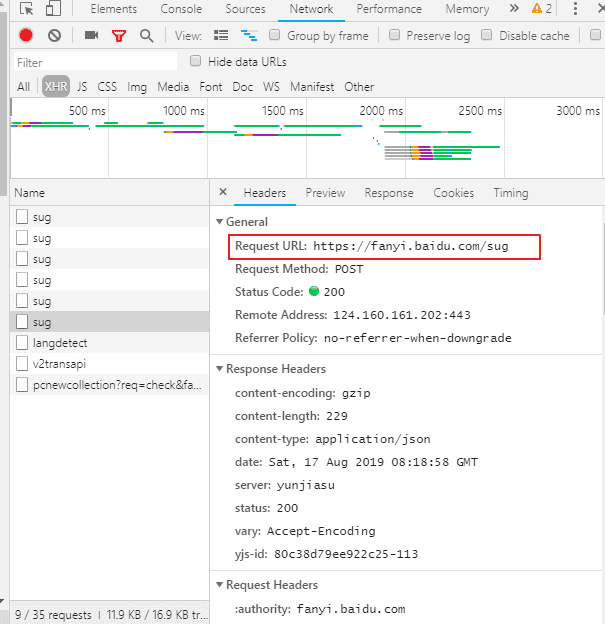
Task: Filter requests by XHR
Action: 56,86
